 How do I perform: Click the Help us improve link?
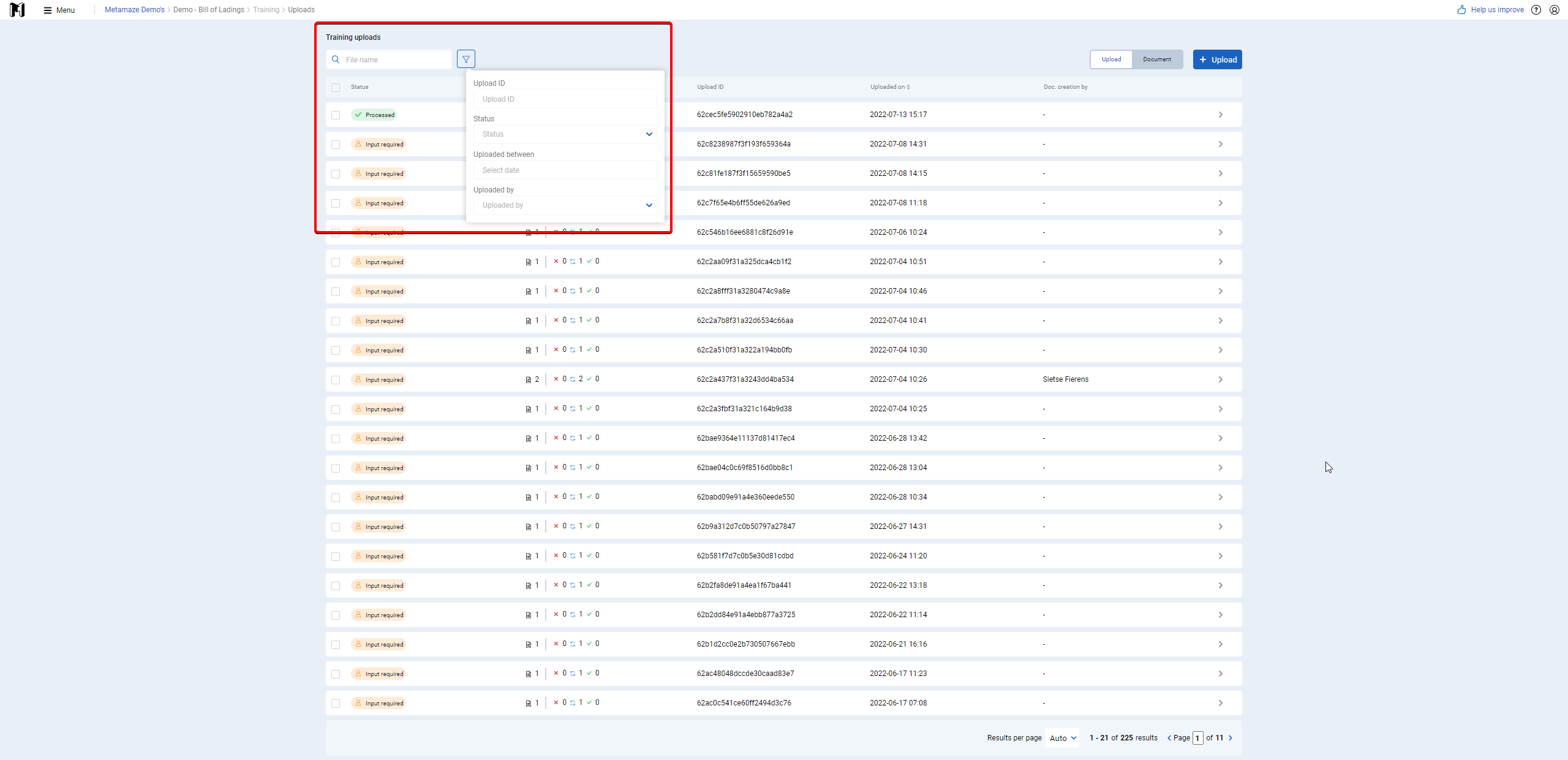point(1497,10)
